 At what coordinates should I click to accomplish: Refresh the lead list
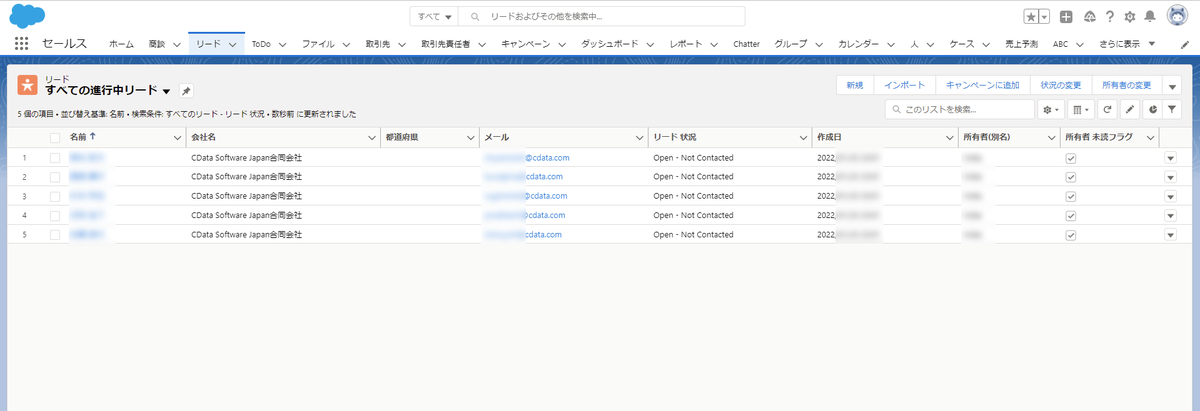pos(1108,109)
